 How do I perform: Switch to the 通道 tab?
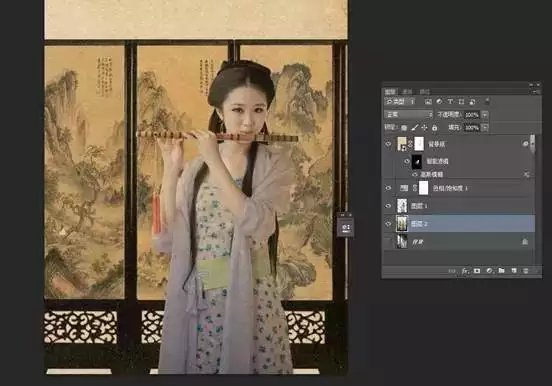[407, 92]
